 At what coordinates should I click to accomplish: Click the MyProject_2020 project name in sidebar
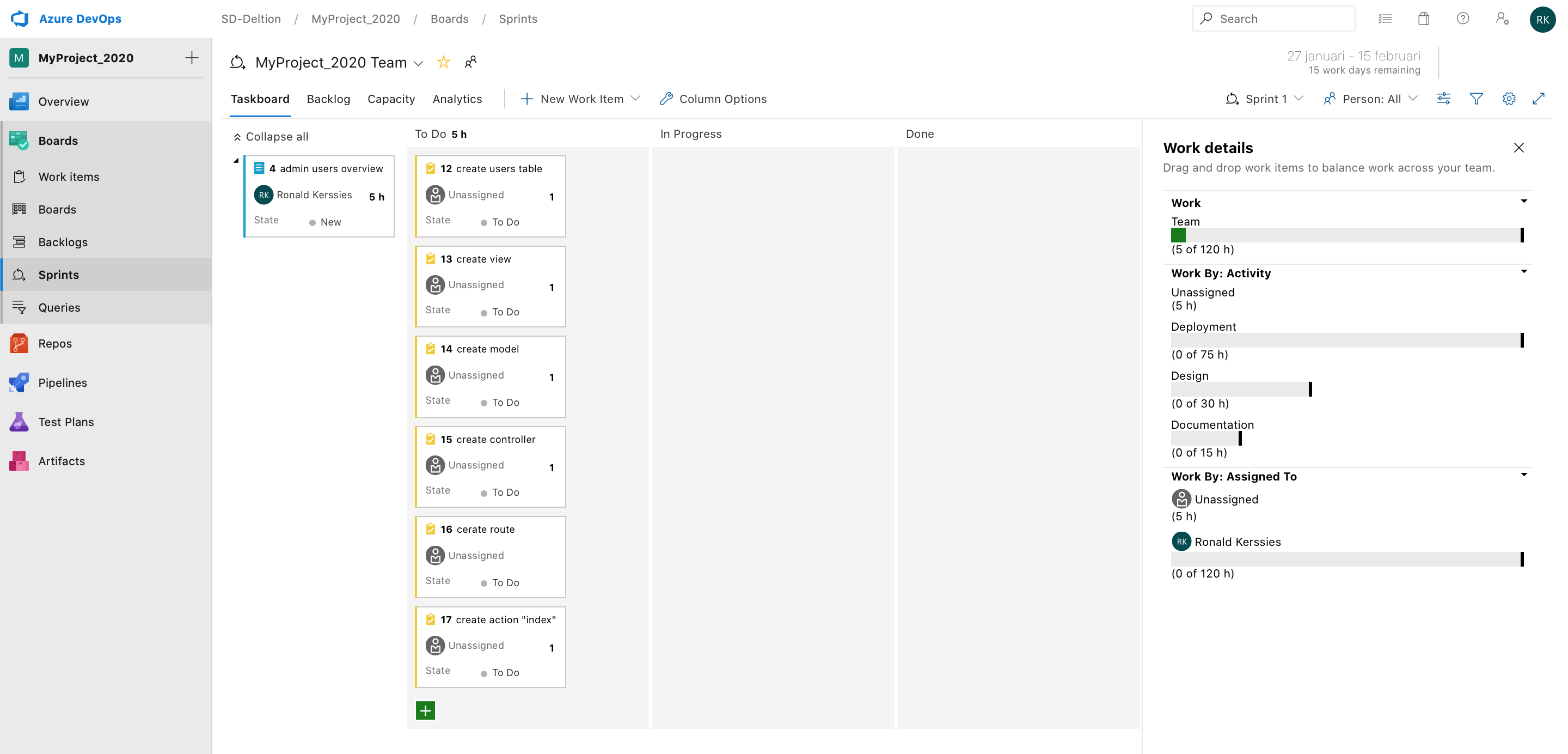click(86, 58)
